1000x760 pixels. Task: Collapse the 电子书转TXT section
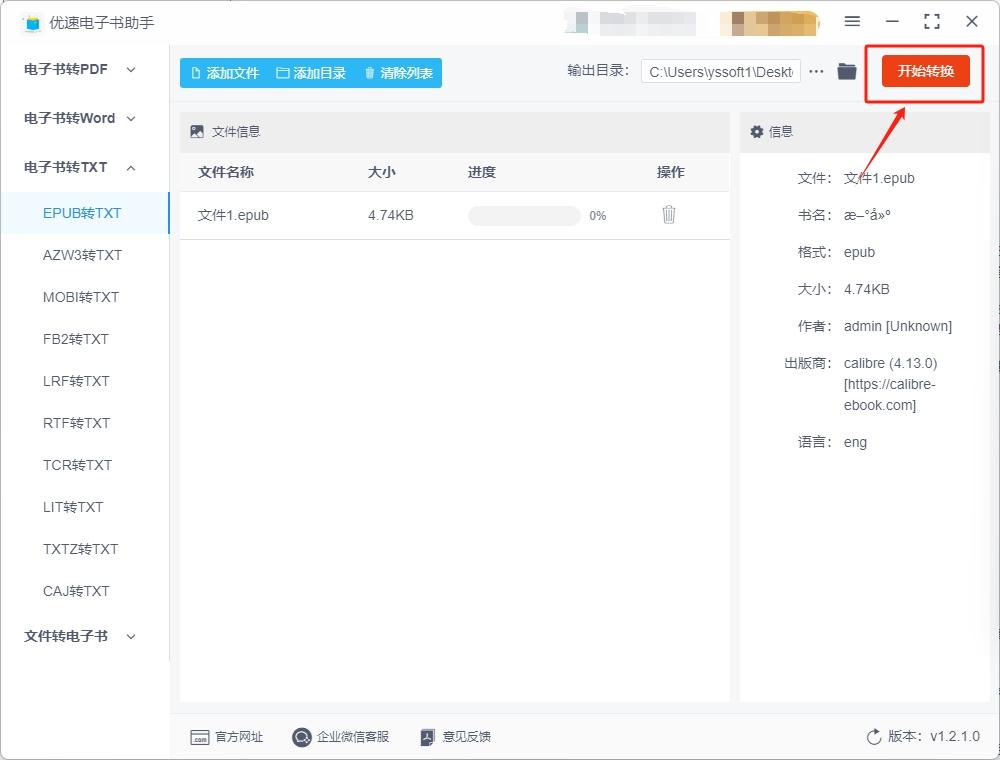80,168
